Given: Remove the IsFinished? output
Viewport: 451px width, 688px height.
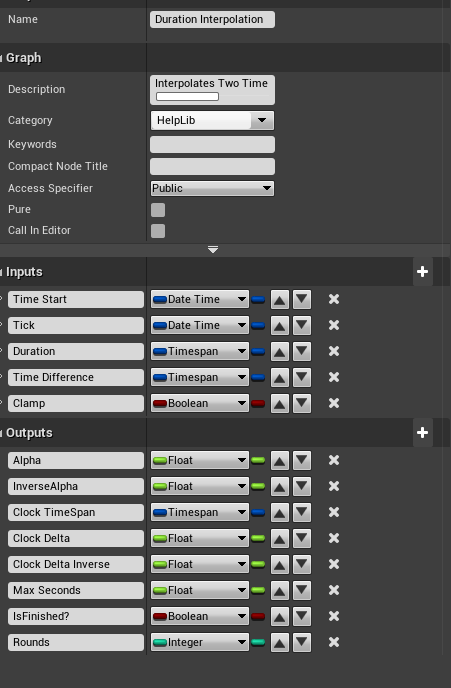Looking at the screenshot, I should coord(334,616).
